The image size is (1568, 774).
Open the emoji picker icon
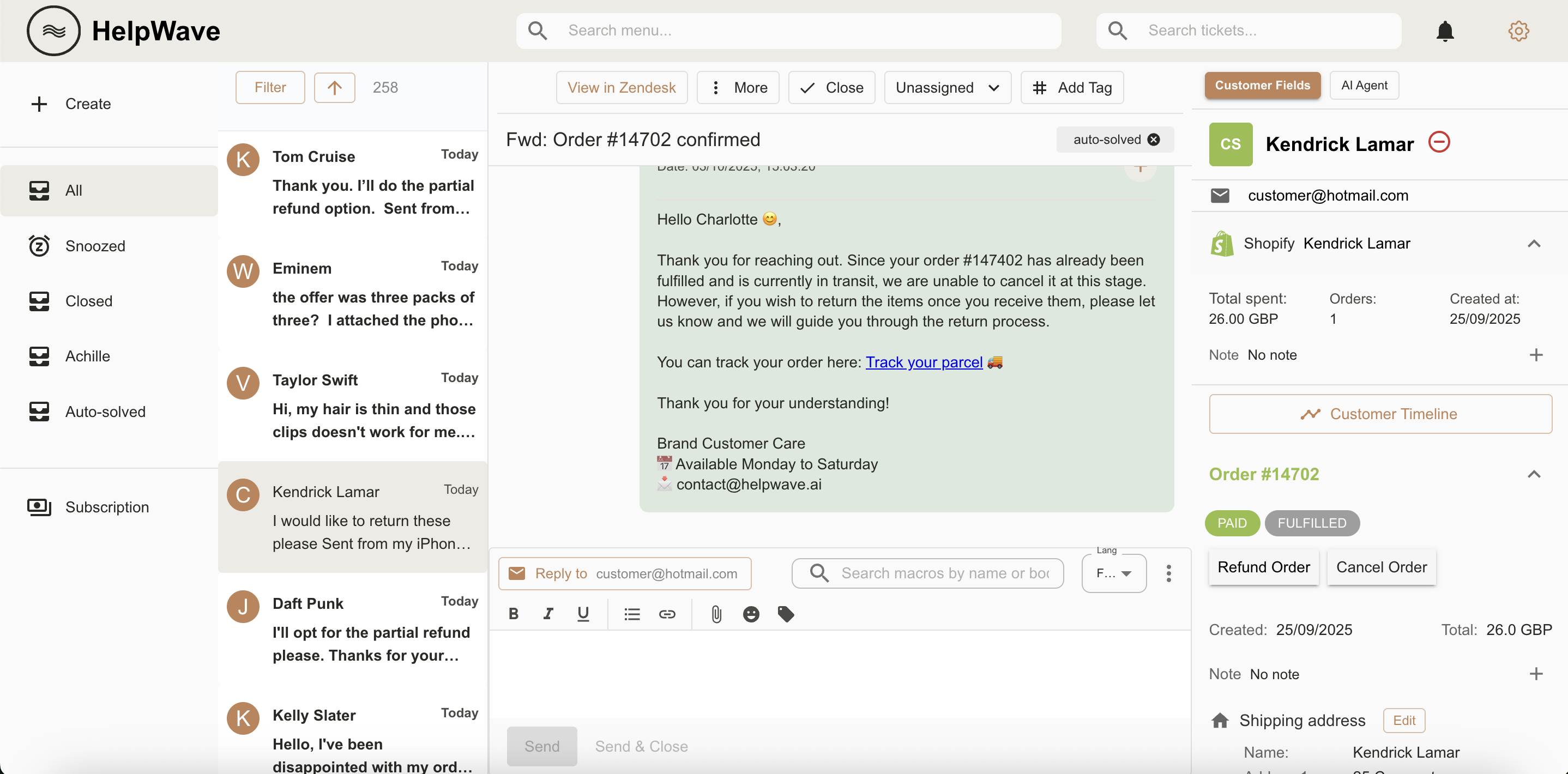click(x=751, y=614)
